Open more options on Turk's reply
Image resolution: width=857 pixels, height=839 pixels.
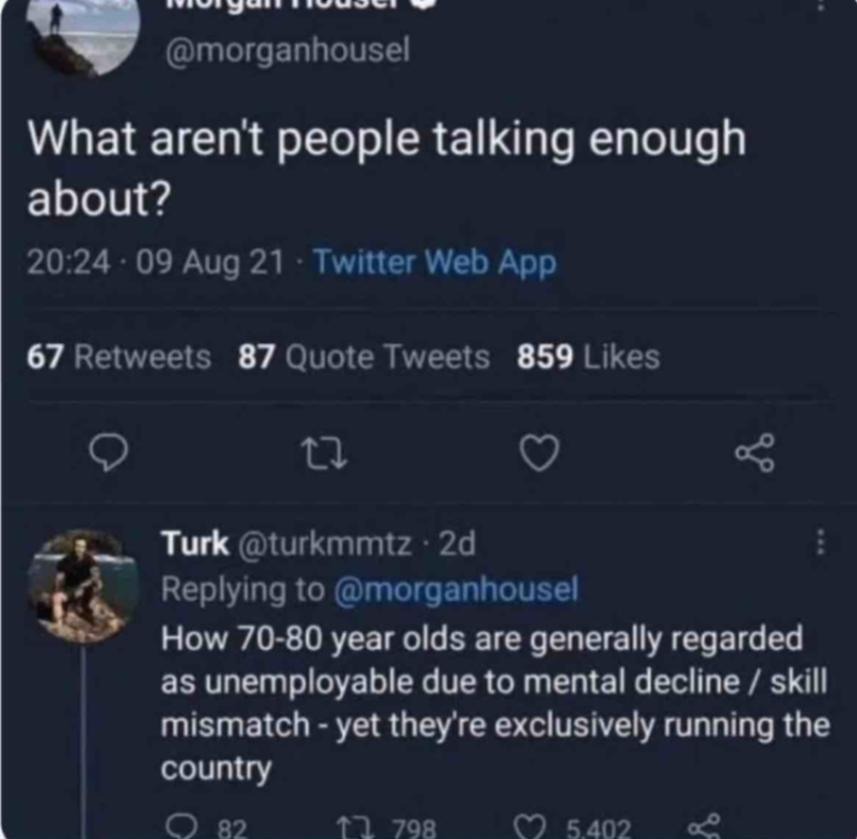pyautogui.click(x=821, y=543)
